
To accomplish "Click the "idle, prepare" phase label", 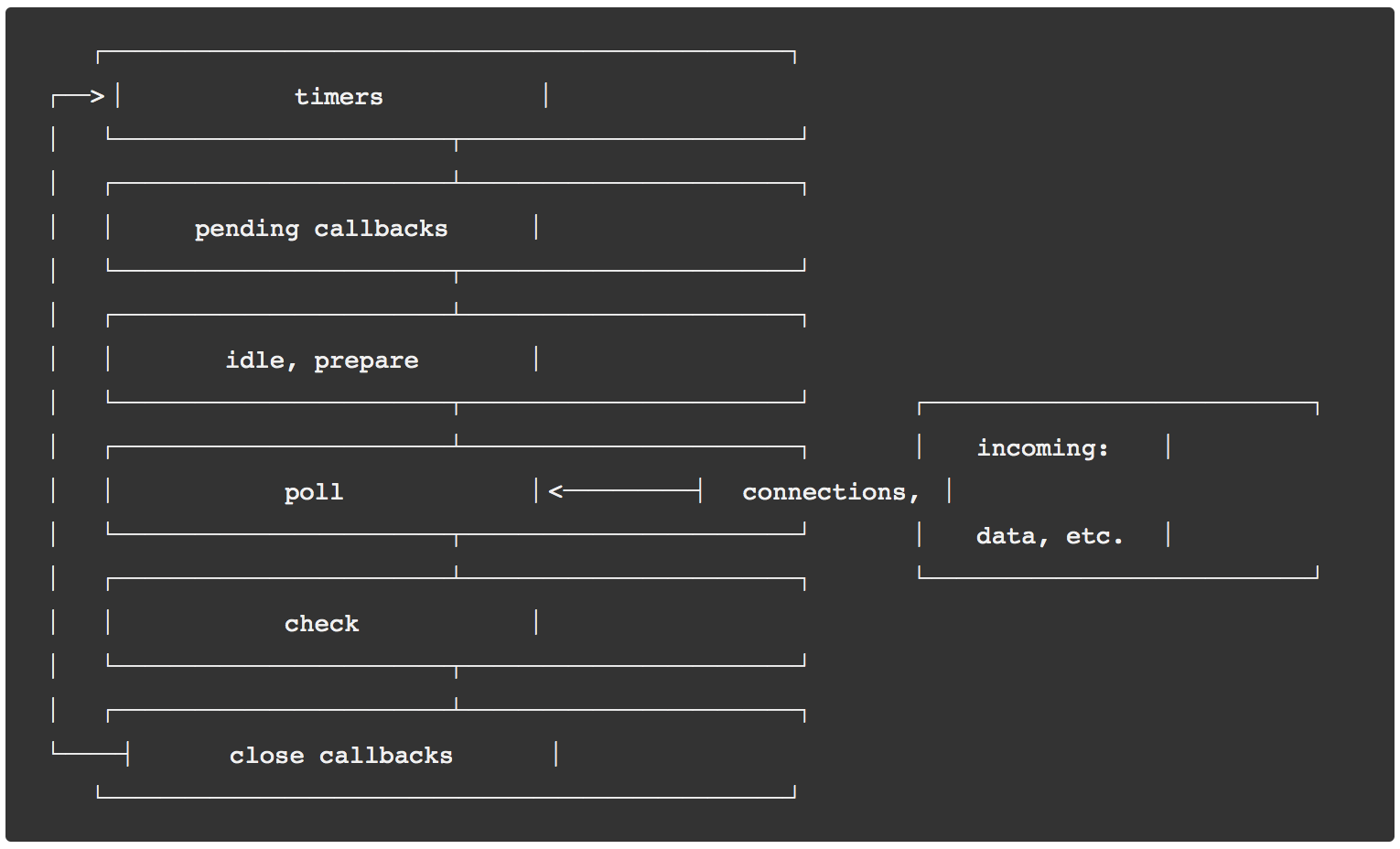I will [x=322, y=360].
